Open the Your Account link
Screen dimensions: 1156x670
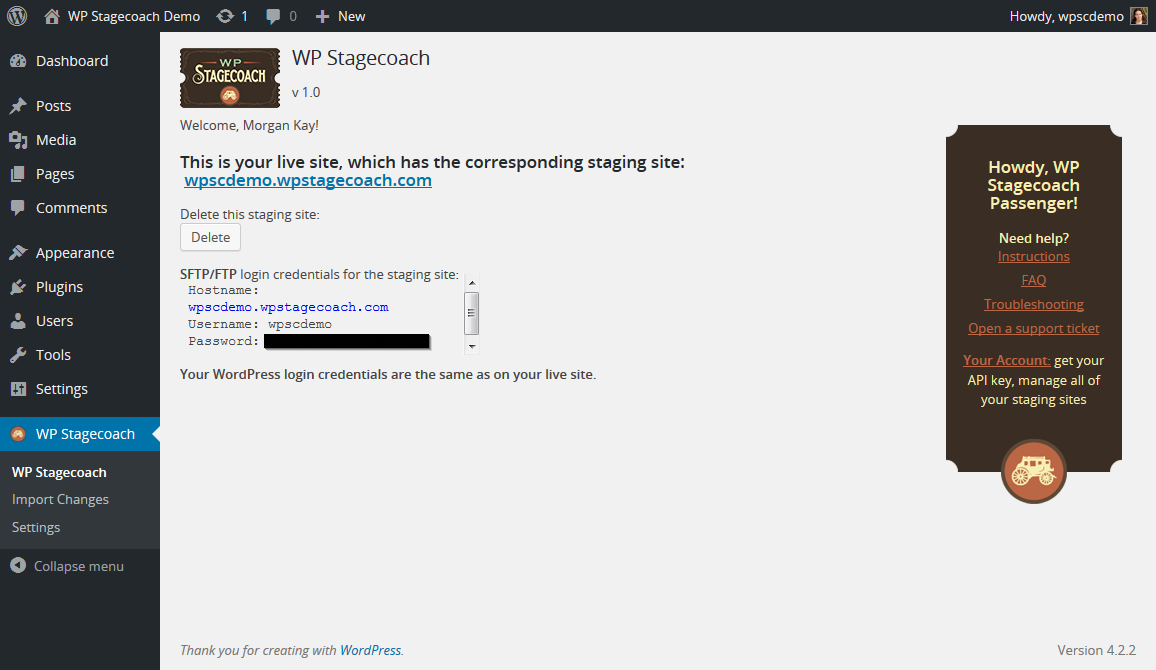1006,360
